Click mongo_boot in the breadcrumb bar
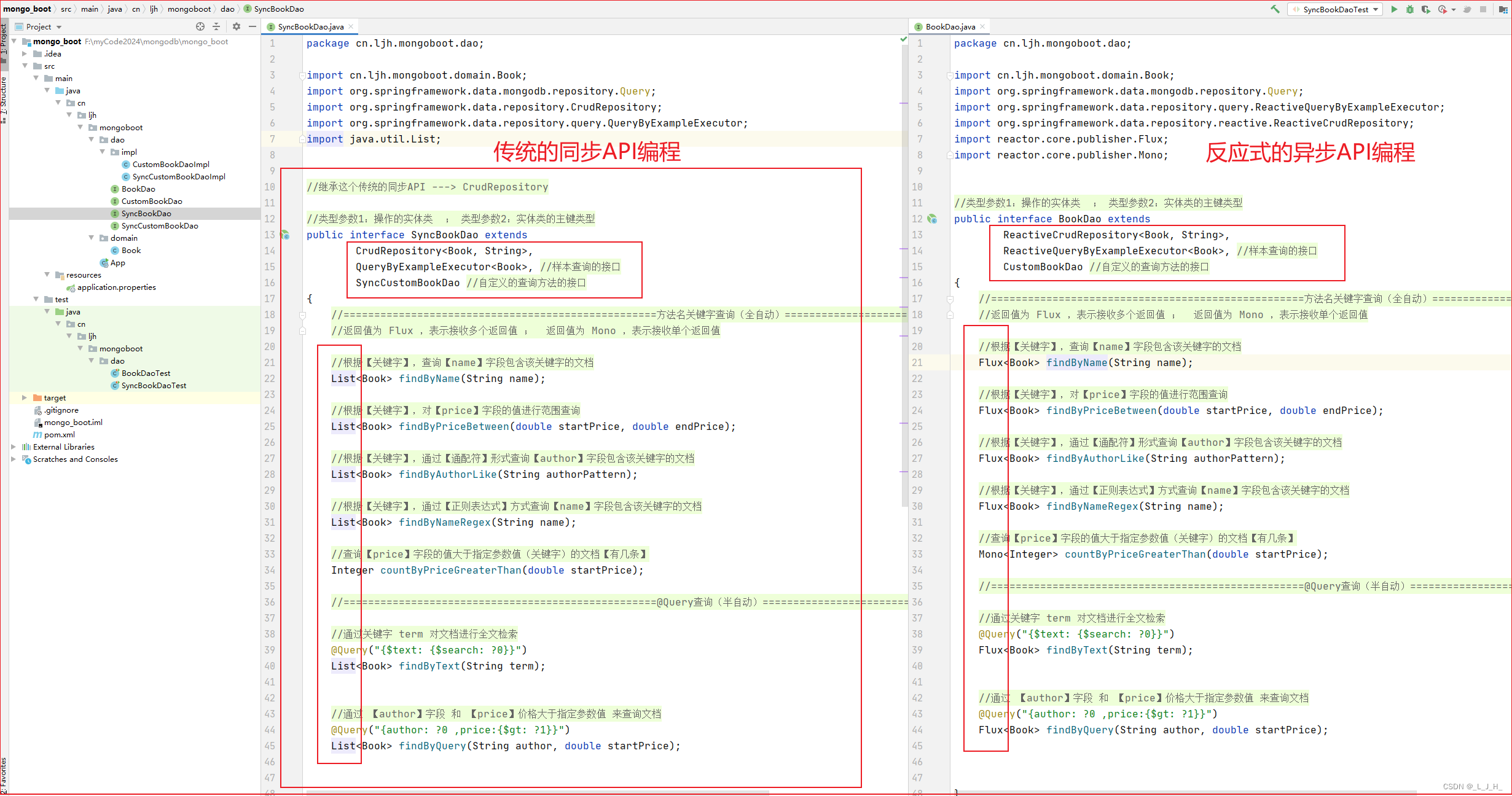This screenshot has height=796, width=1512. point(27,9)
